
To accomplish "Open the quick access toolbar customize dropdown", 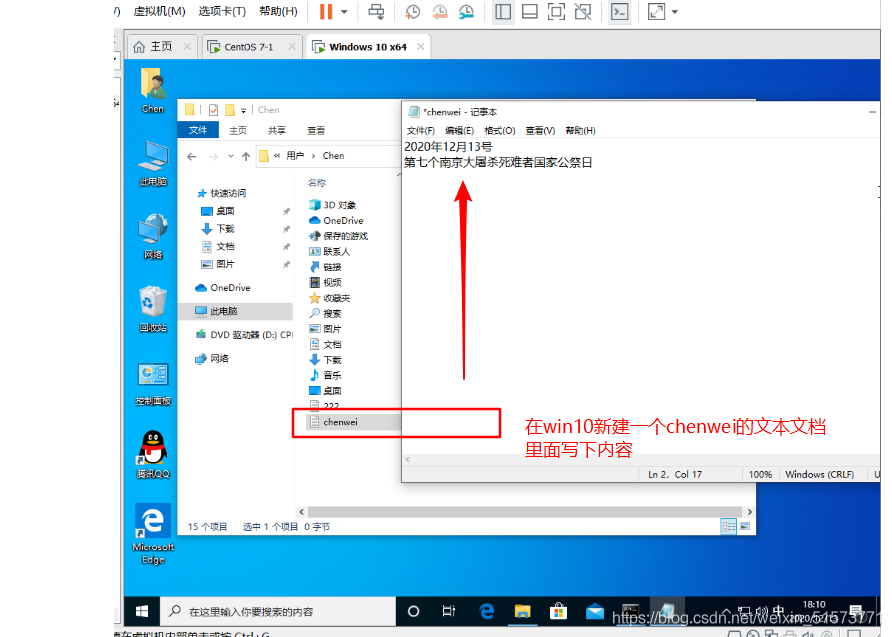I will point(243,110).
